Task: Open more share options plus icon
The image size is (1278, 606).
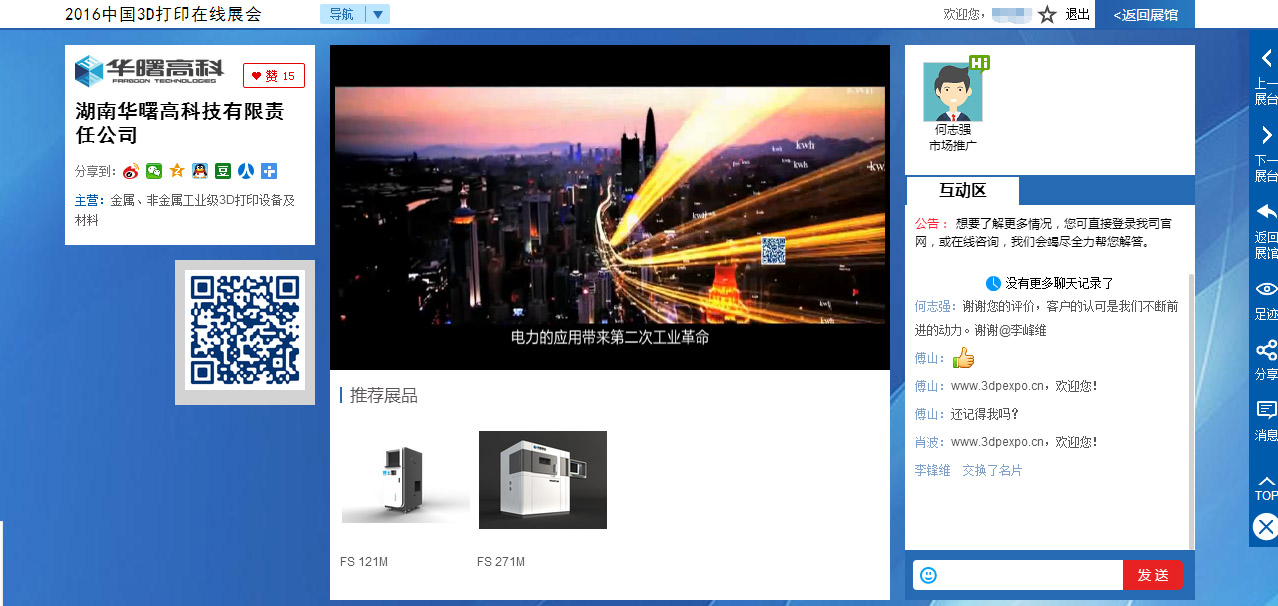Action: [269, 171]
